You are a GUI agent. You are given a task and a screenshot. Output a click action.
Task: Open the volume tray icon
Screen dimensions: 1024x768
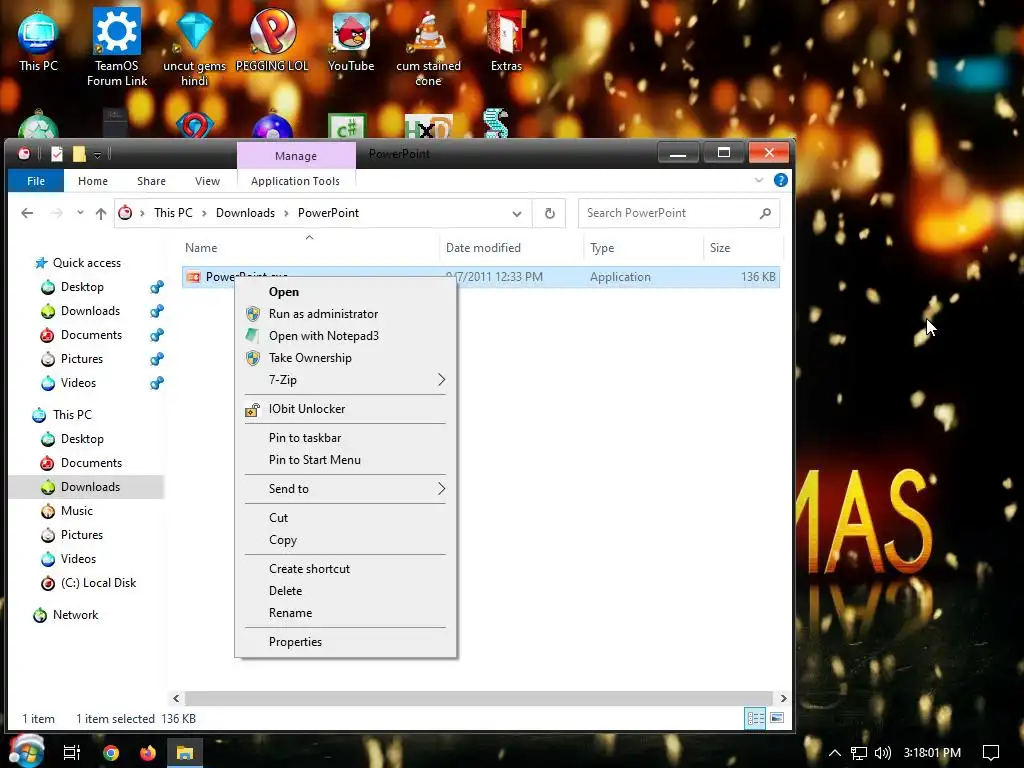[883, 753]
